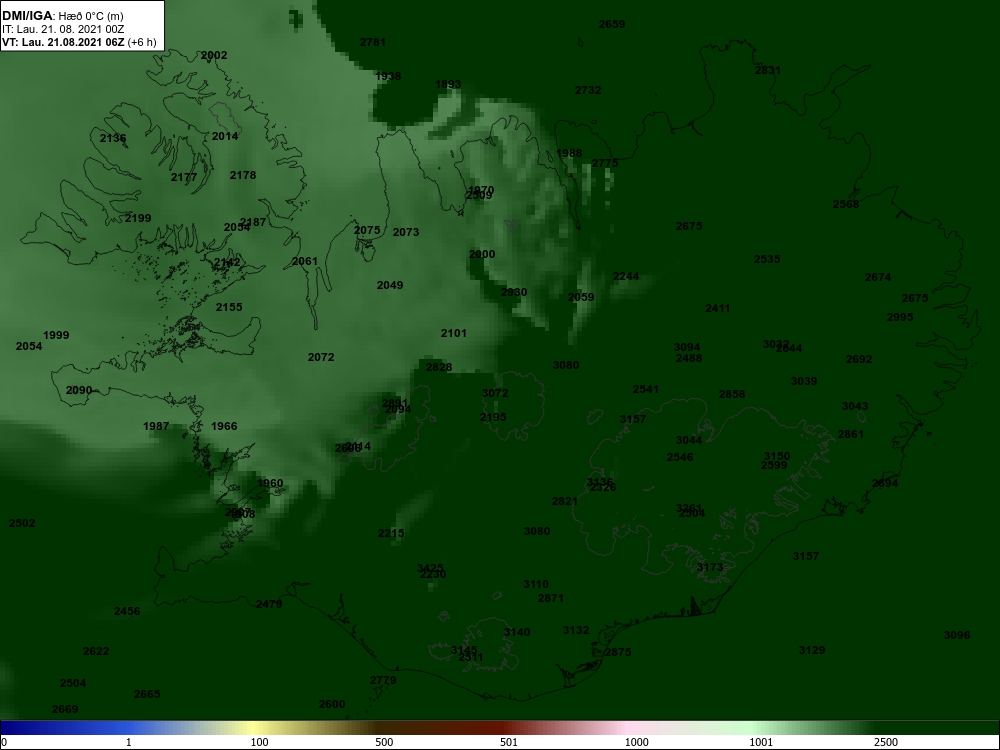
Task: Click the map value "2732"
Action: coord(587,90)
